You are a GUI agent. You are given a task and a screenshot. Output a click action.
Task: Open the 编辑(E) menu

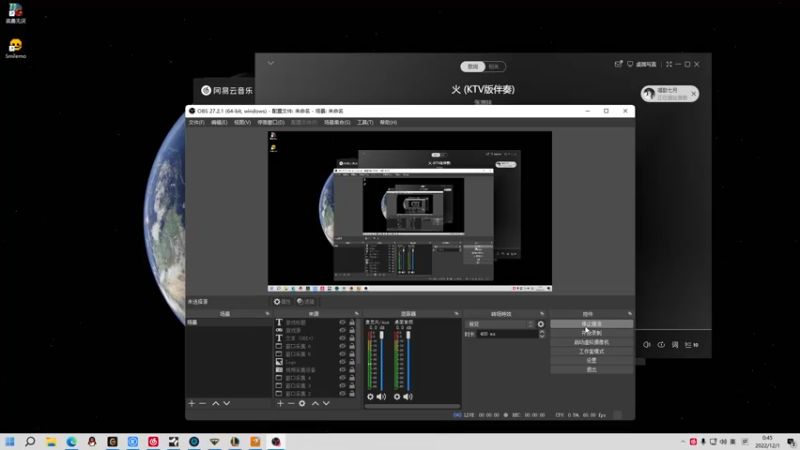219,122
